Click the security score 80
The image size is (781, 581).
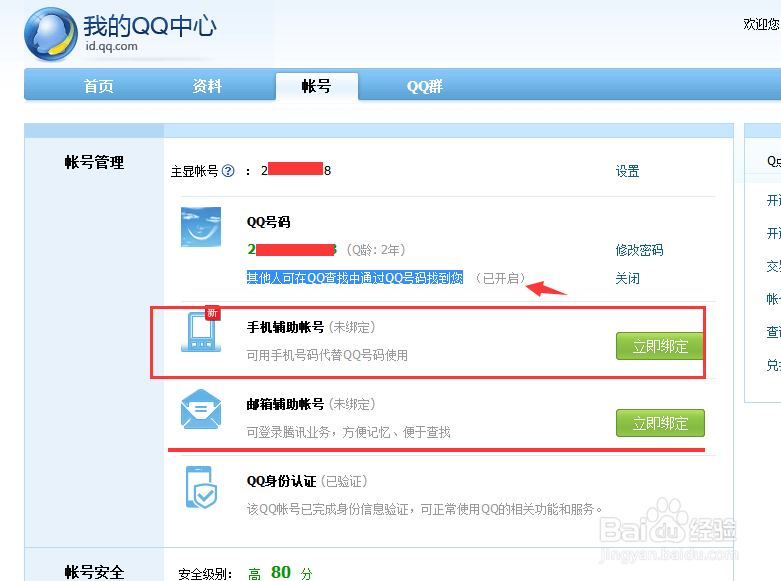pyautogui.click(x=281, y=572)
